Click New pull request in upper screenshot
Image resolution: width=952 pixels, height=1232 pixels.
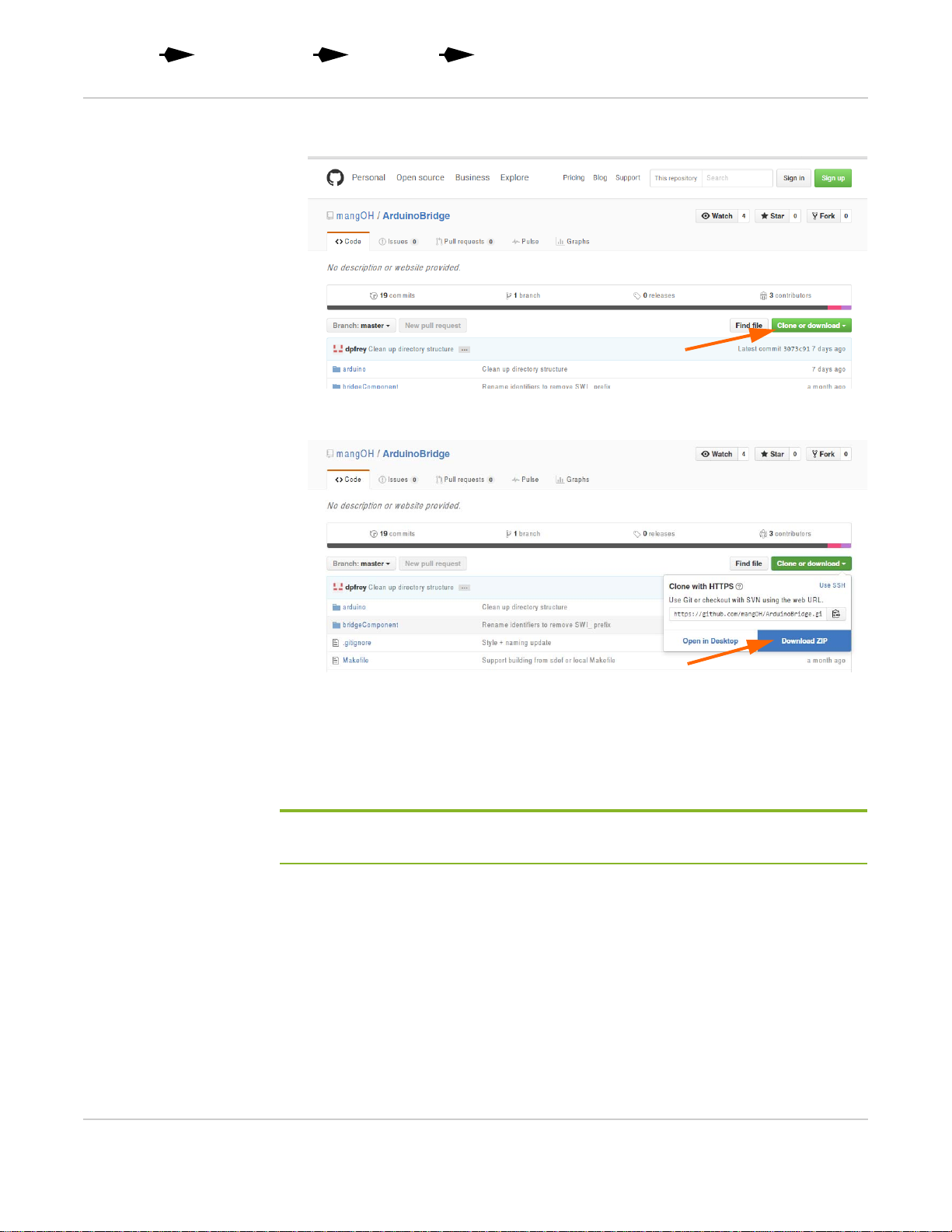click(x=433, y=326)
